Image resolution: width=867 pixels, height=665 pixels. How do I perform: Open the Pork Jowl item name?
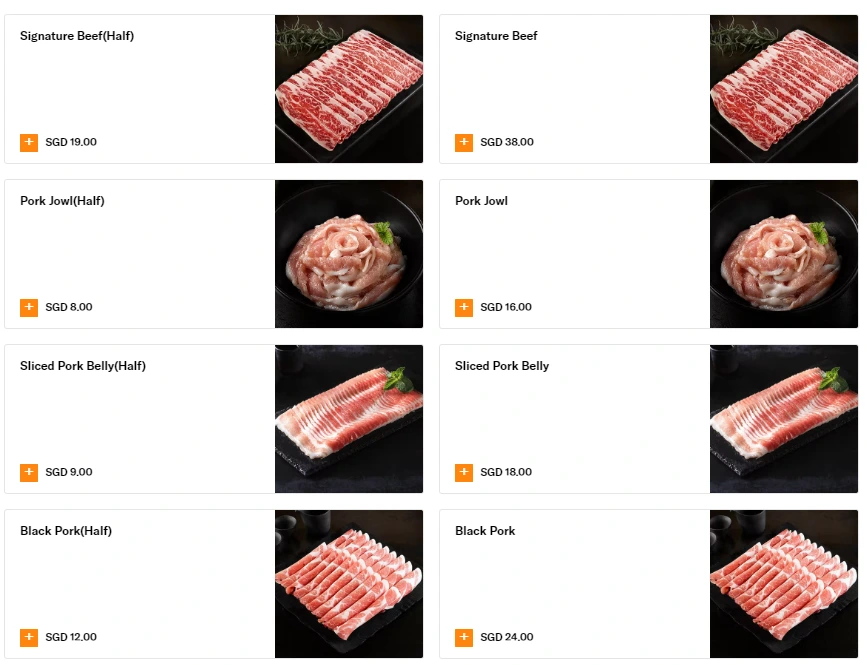point(481,201)
